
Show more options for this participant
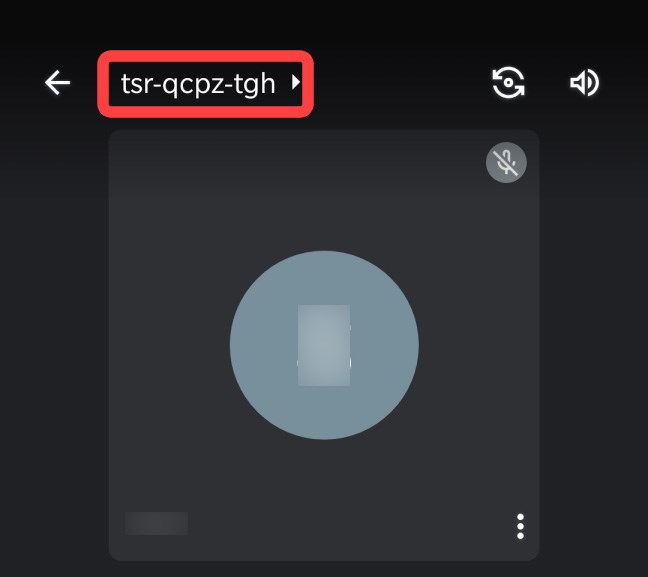[x=520, y=526]
